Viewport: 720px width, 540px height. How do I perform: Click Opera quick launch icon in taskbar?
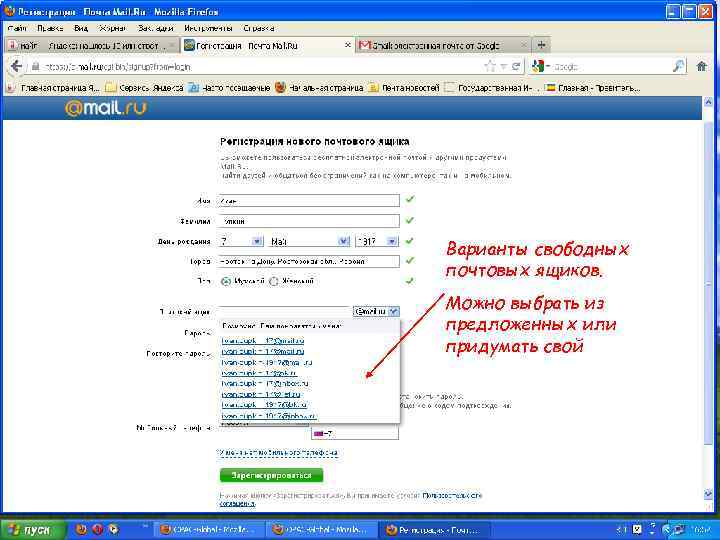97,529
